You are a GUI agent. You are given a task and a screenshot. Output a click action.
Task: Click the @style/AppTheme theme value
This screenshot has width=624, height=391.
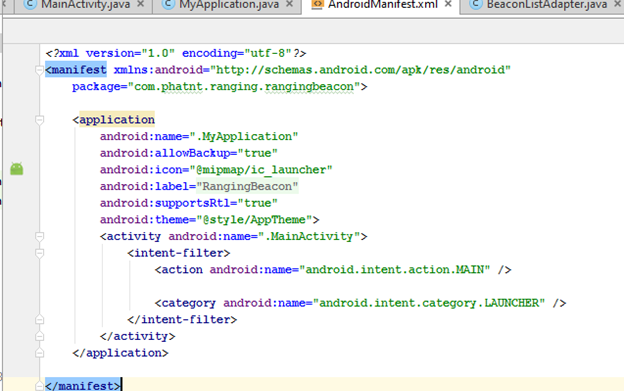click(x=254, y=220)
